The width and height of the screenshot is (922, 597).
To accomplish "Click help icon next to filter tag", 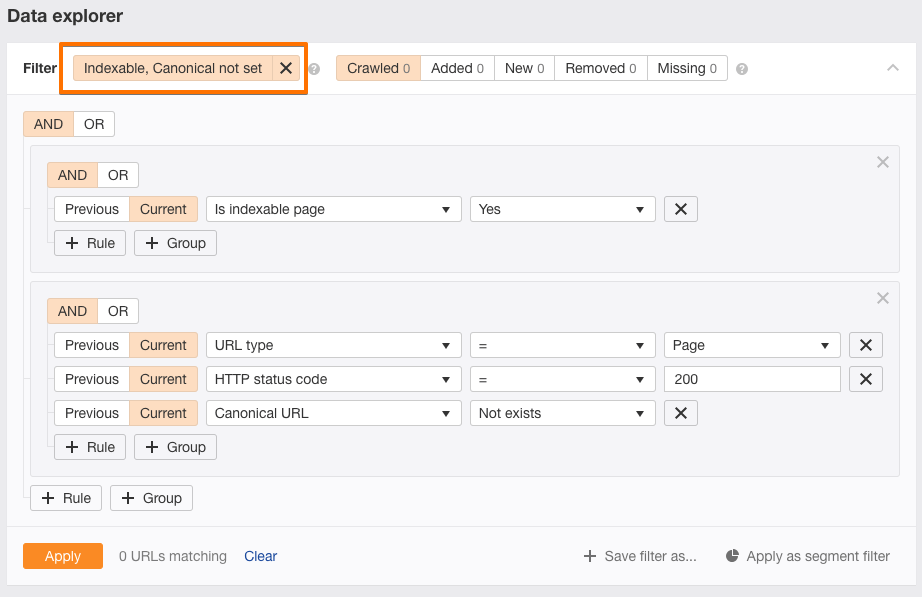I will click(314, 69).
